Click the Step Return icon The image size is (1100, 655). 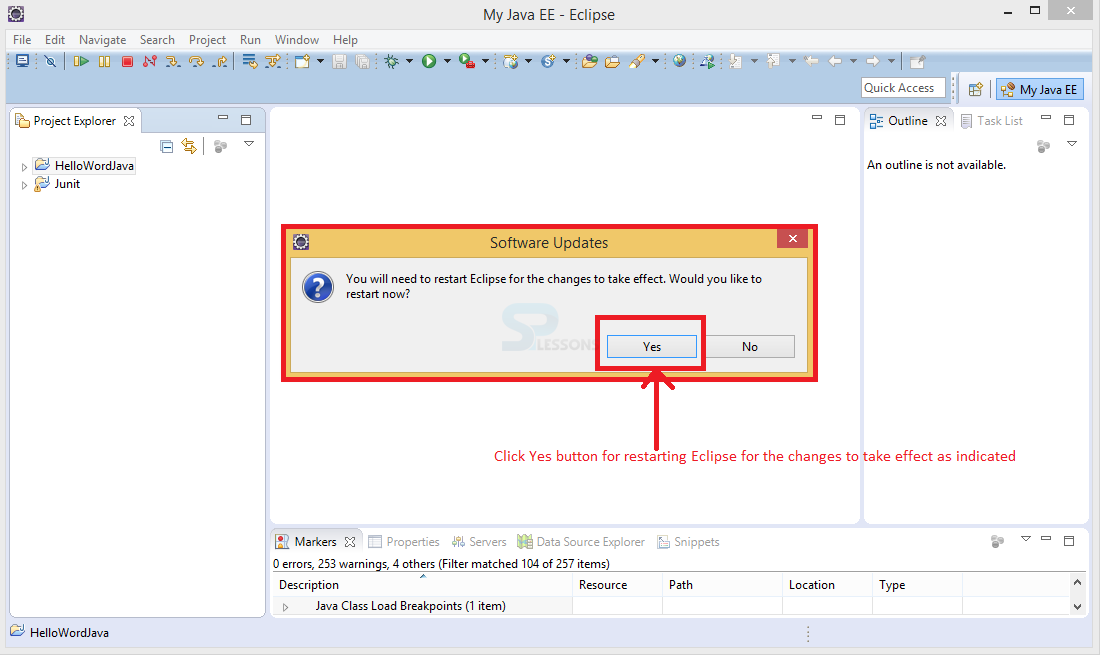click(220, 62)
